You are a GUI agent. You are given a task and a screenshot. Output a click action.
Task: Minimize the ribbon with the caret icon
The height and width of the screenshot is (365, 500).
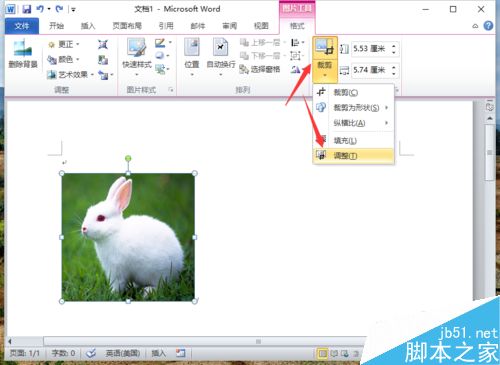click(x=475, y=26)
